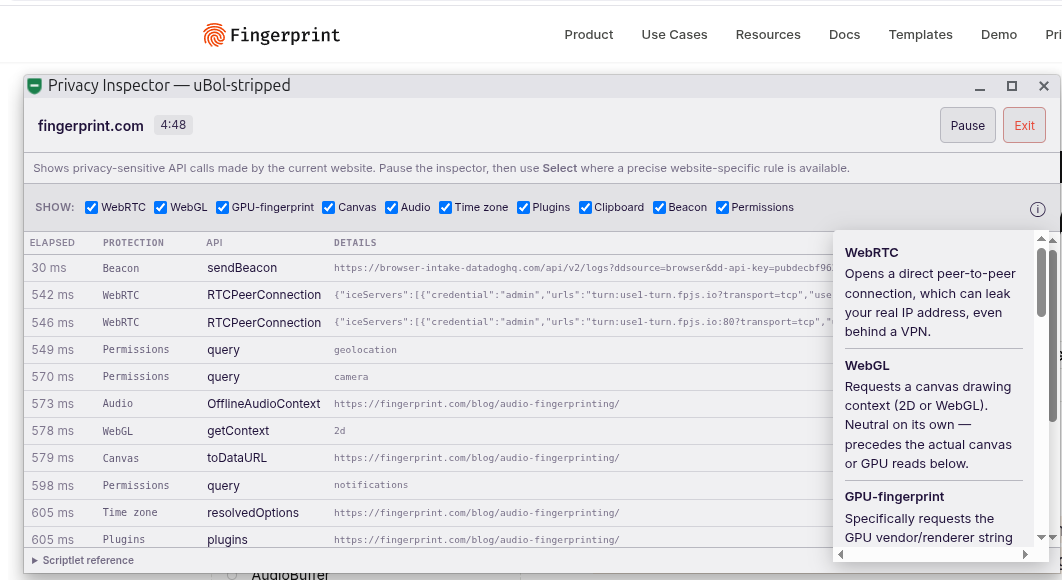Click the green Privacy Inspector shield icon
1062x580 pixels.
[x=35, y=85]
